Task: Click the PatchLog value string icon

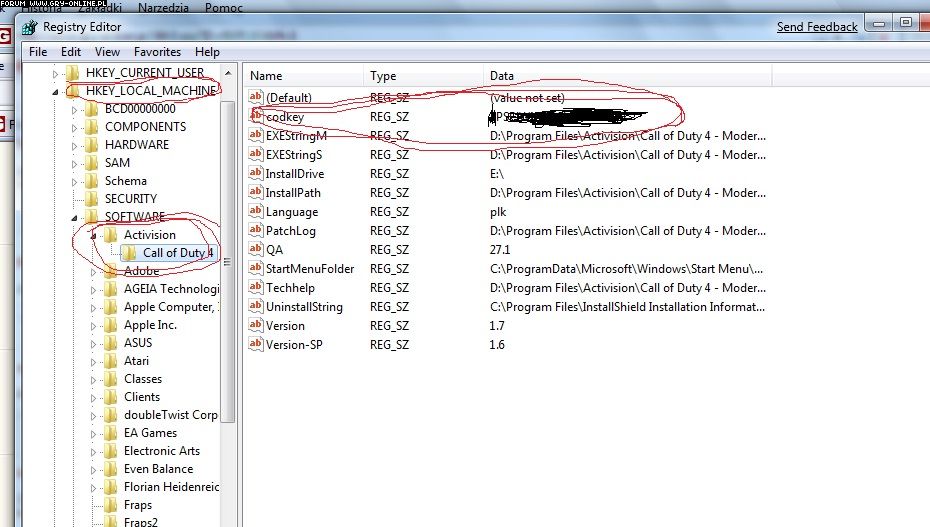Action: (x=256, y=230)
